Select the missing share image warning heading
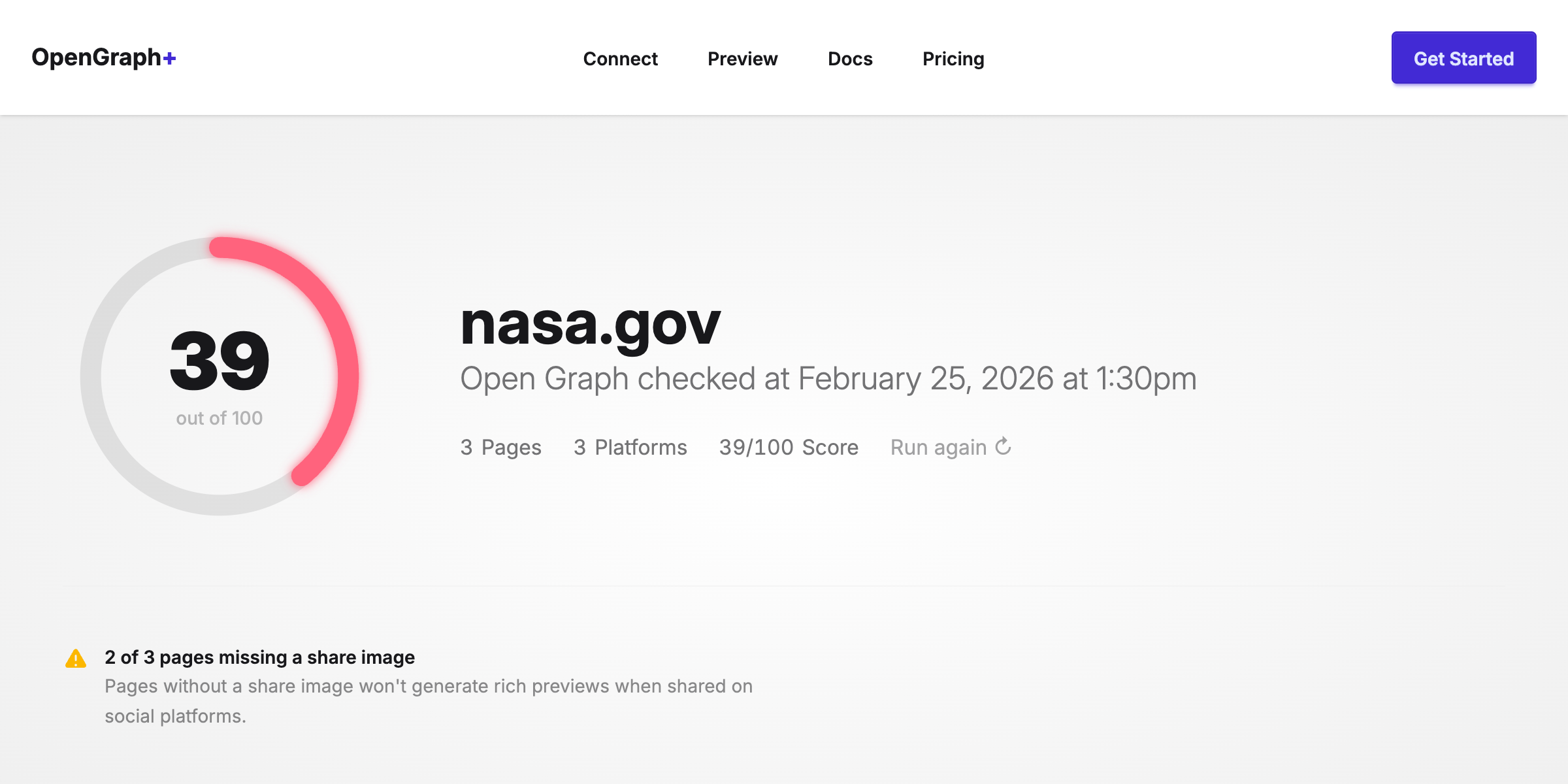 [x=259, y=657]
